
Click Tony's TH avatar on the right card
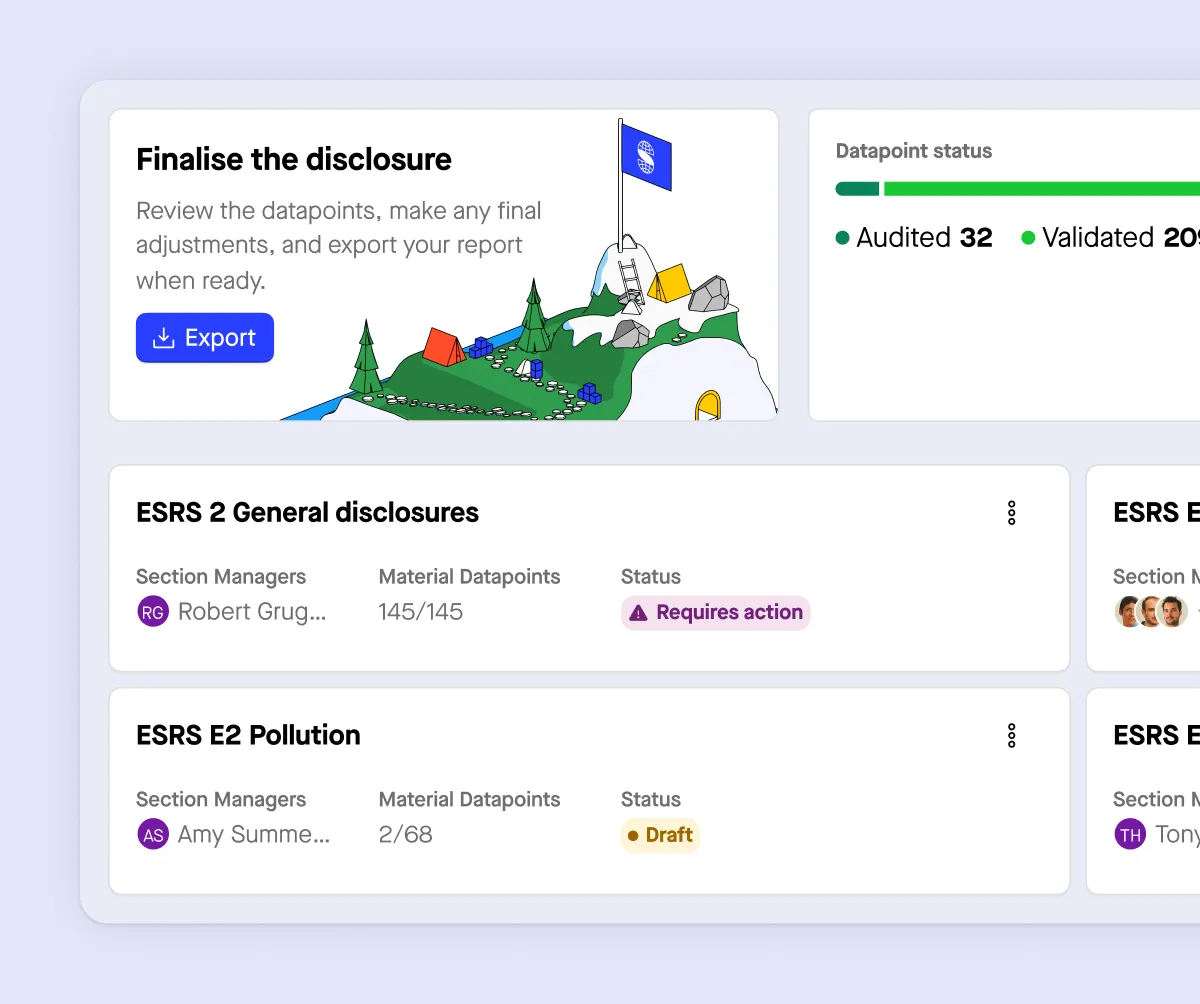1129,834
